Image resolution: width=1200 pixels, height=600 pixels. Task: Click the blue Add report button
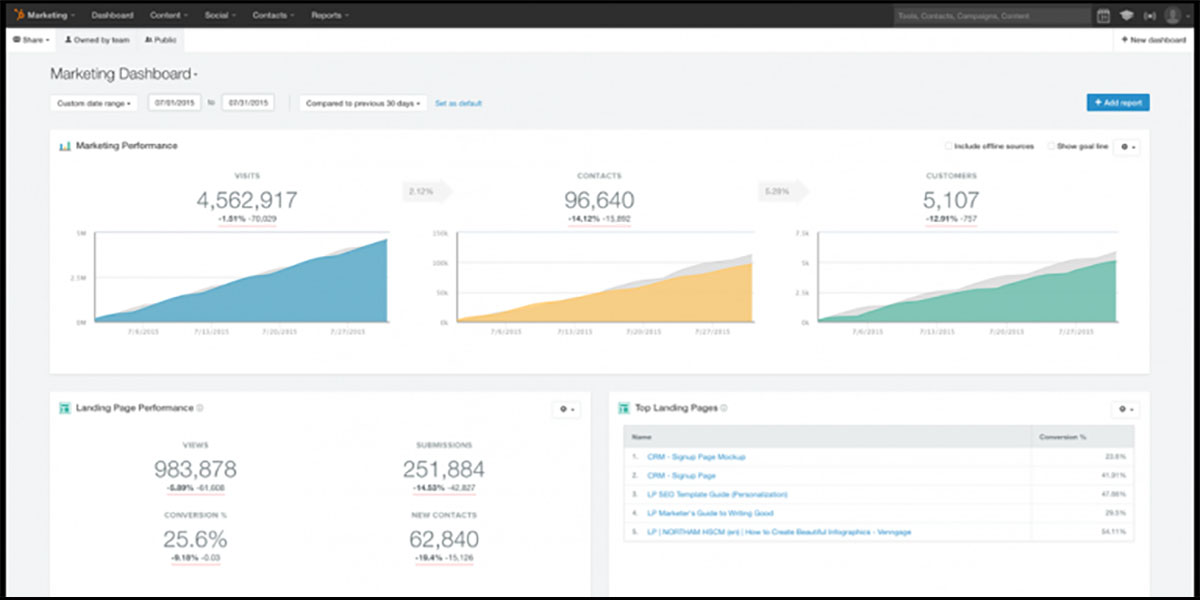[1118, 102]
